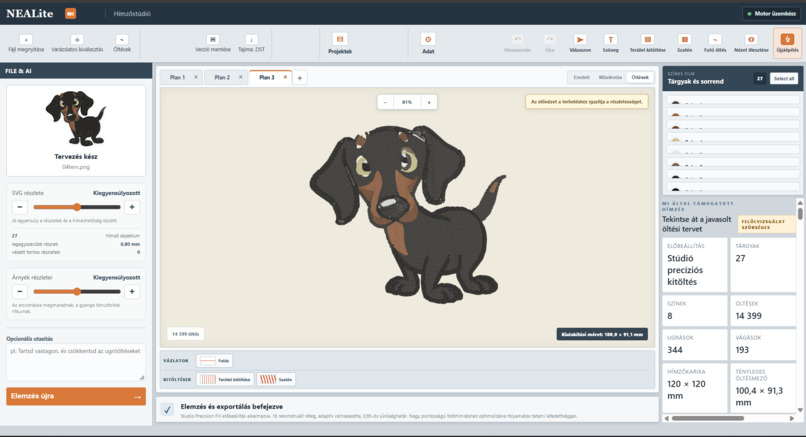806x437 pixels.
Task: Pick the Szöveg text tool
Action: click(610, 44)
